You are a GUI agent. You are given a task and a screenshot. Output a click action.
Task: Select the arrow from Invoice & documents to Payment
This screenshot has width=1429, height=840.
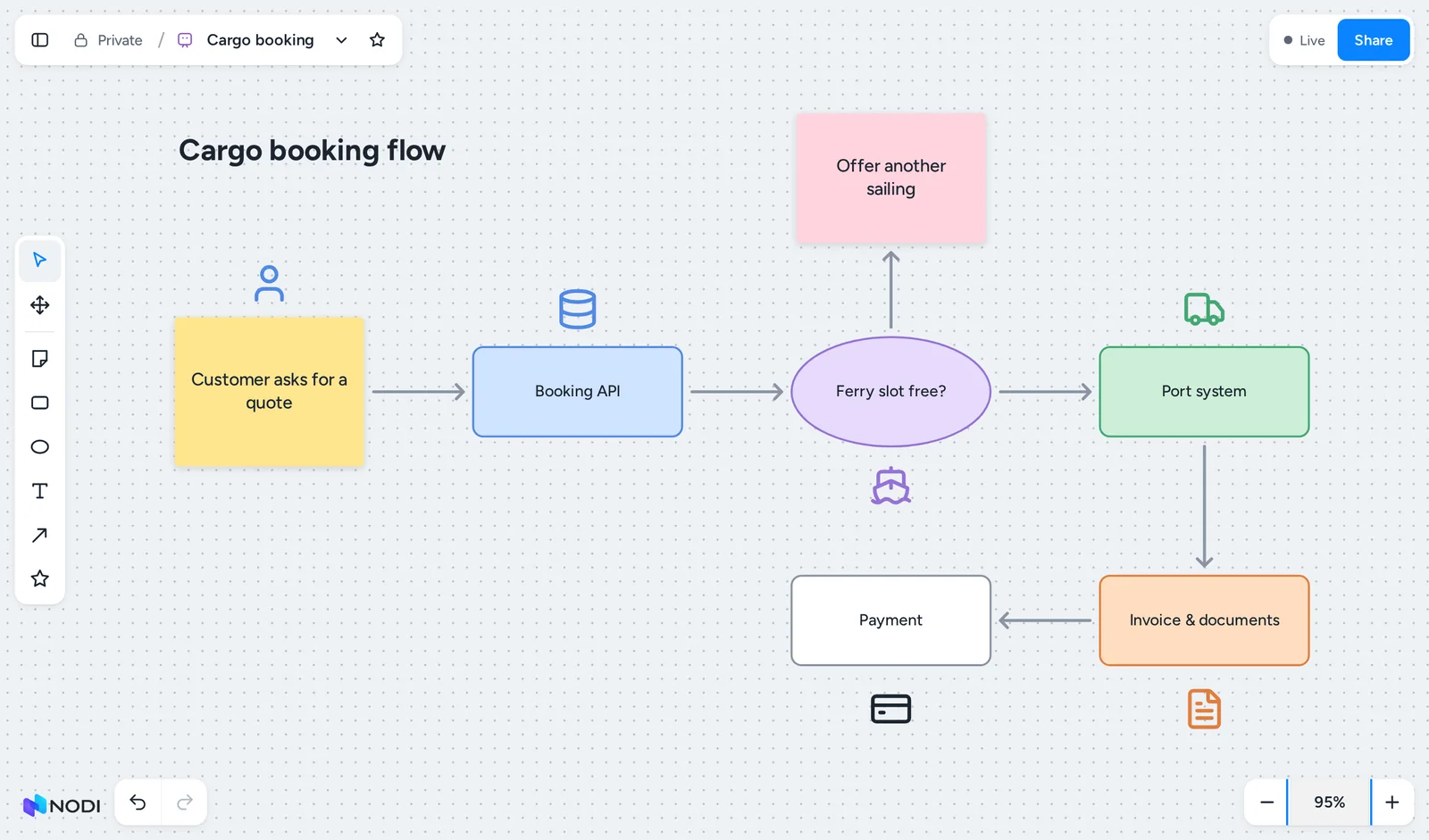(x=1045, y=620)
